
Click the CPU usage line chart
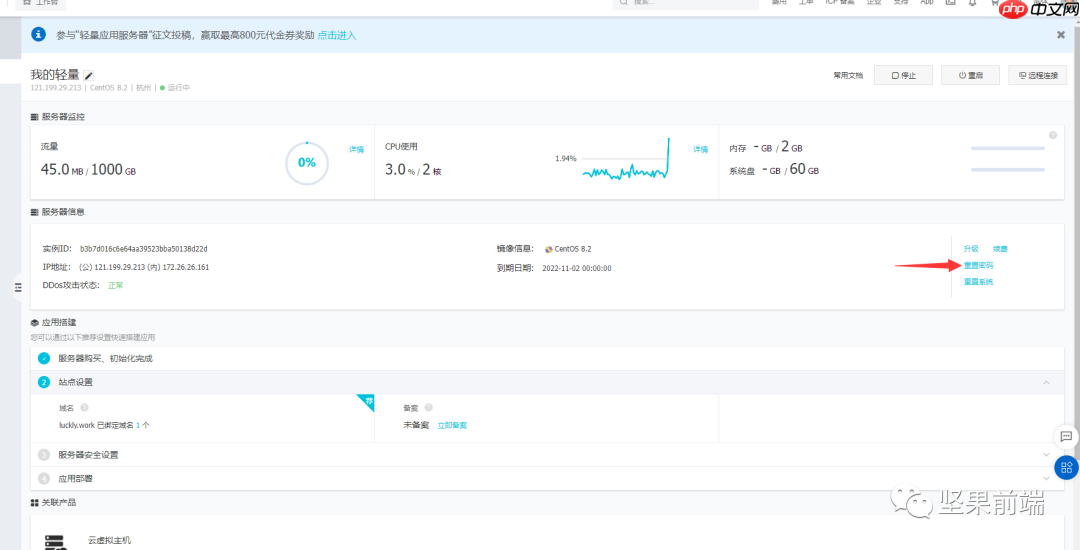tap(626, 160)
